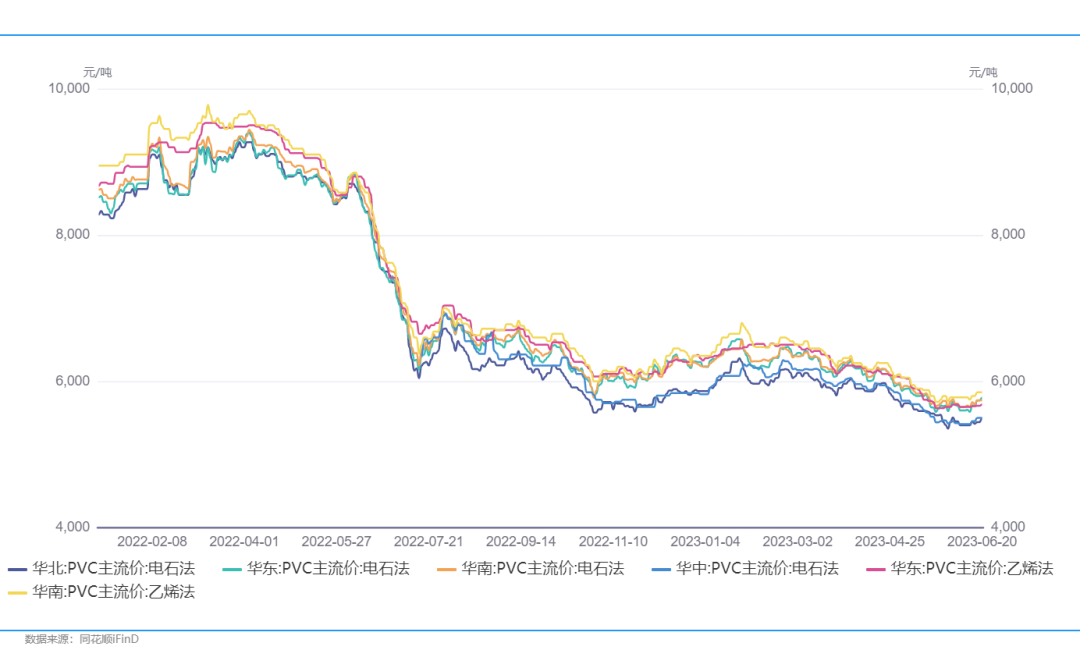Select the 2022-07-21 date on the x-axis
1080x650 pixels.
pos(429,541)
